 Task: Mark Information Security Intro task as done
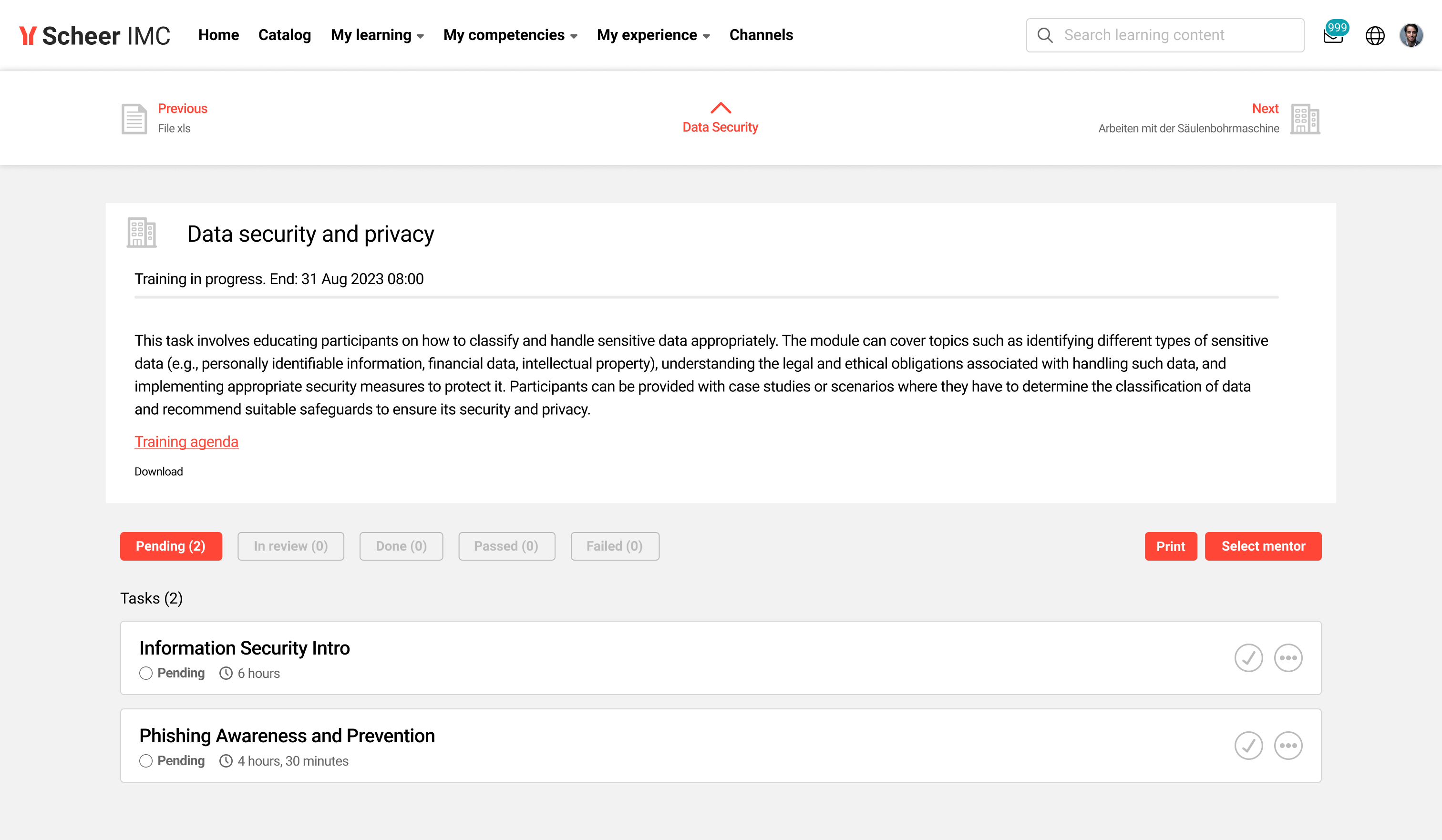pos(1248,658)
